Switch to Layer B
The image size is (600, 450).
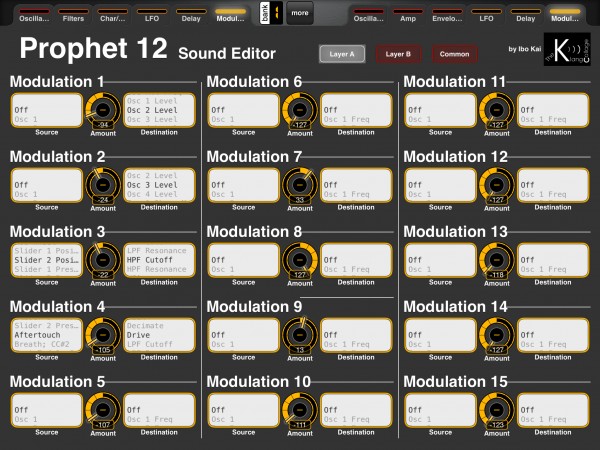pos(398,54)
